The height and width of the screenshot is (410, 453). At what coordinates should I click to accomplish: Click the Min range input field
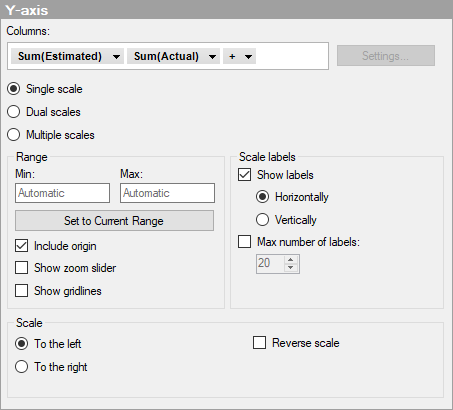click(62, 193)
